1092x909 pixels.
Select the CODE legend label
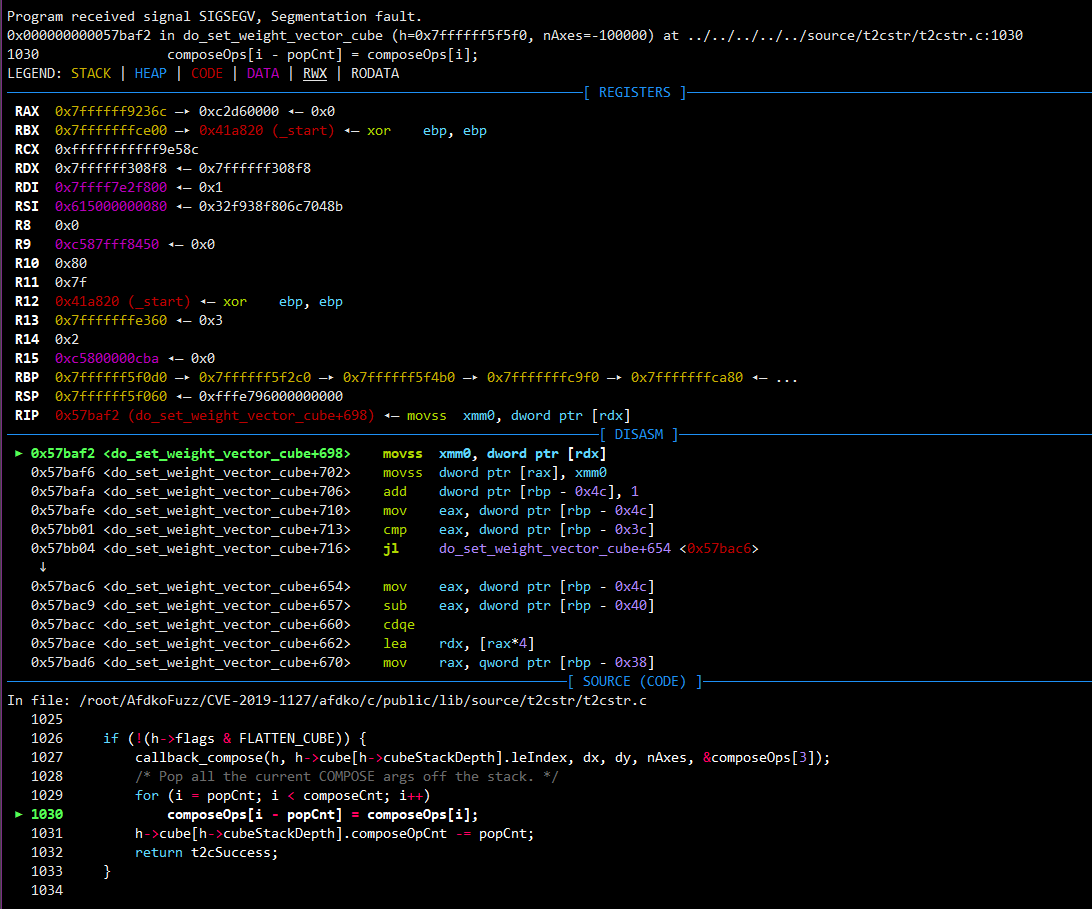pyautogui.click(x=207, y=73)
